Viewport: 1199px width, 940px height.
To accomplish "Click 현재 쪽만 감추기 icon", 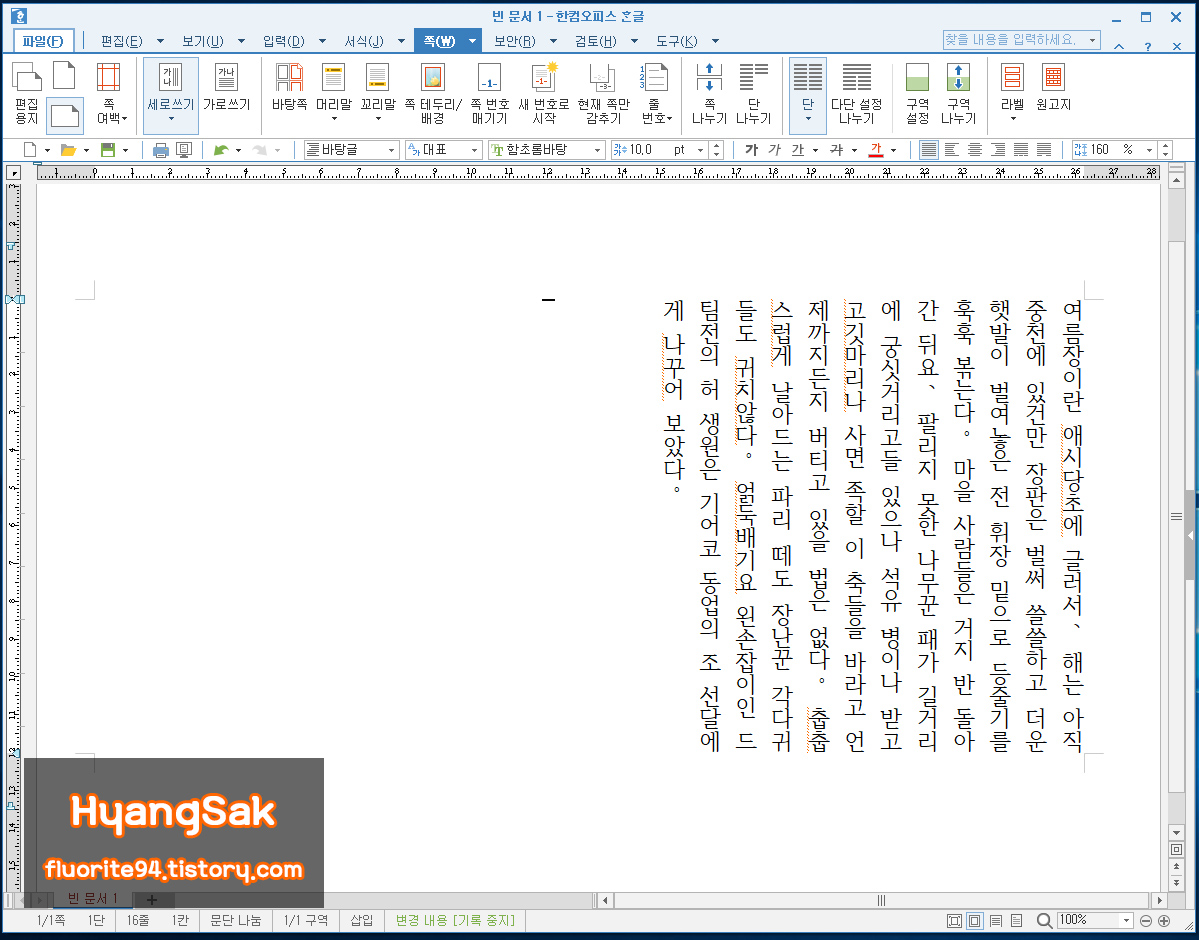I will coord(603,93).
